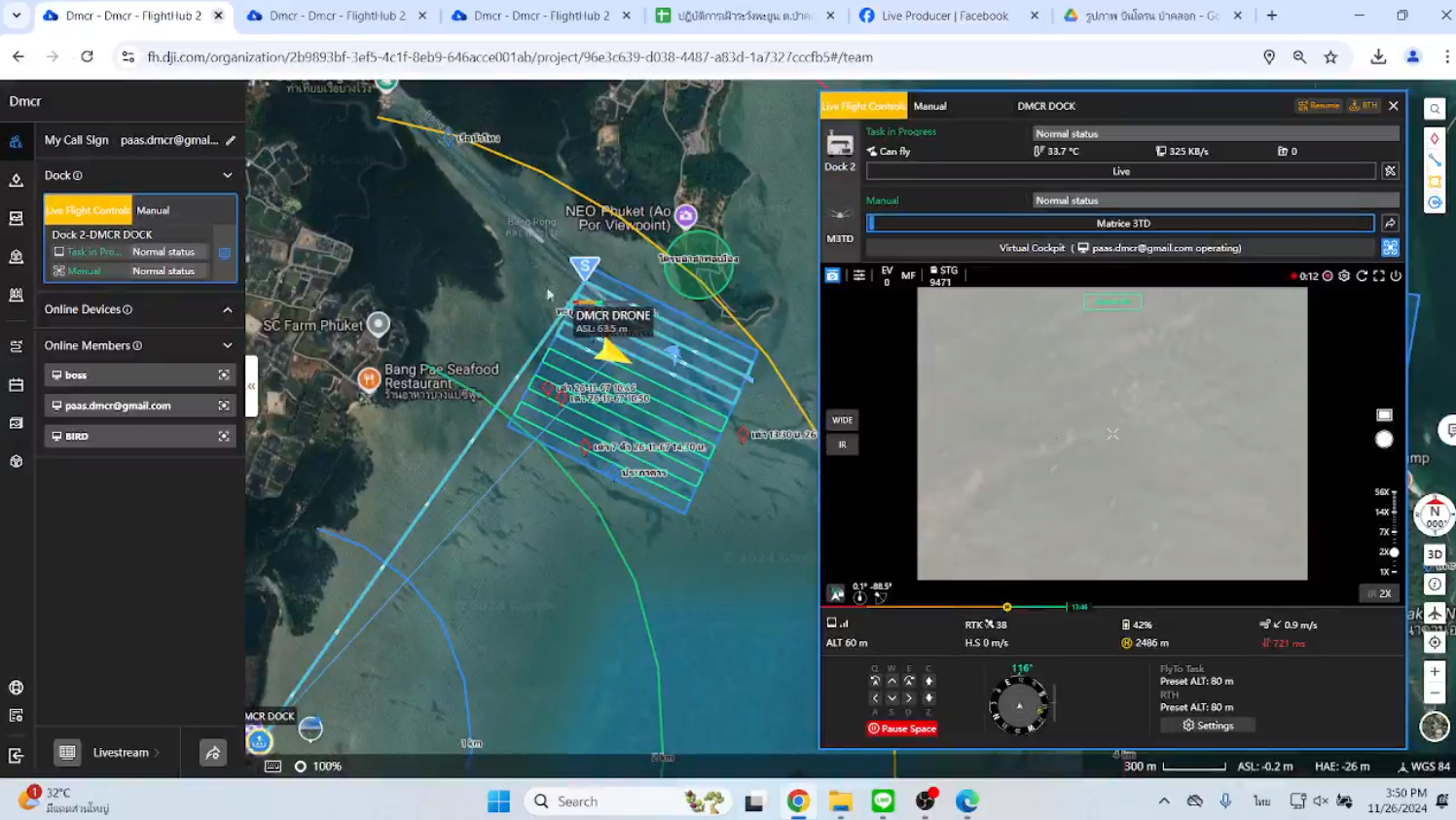Locate boss member on map

(224, 374)
